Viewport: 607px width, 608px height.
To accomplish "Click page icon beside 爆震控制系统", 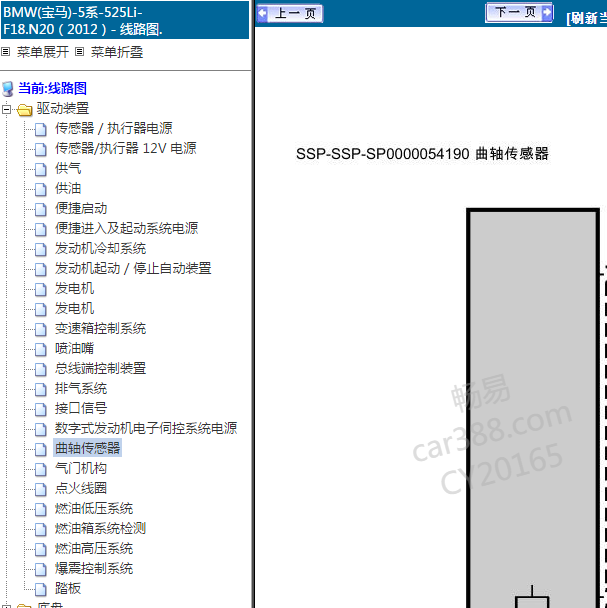I will coord(40,570).
